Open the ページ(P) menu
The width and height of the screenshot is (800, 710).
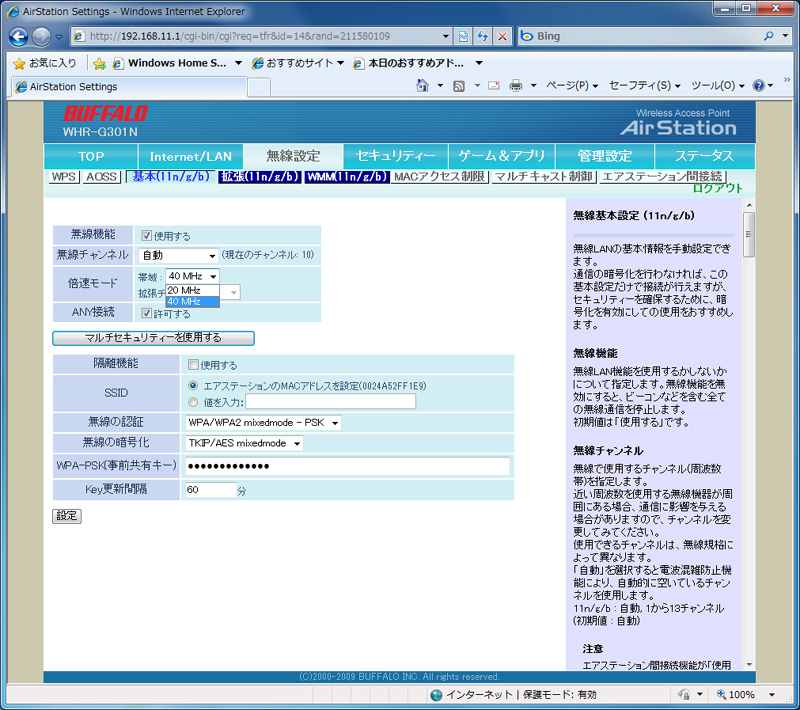click(x=571, y=86)
